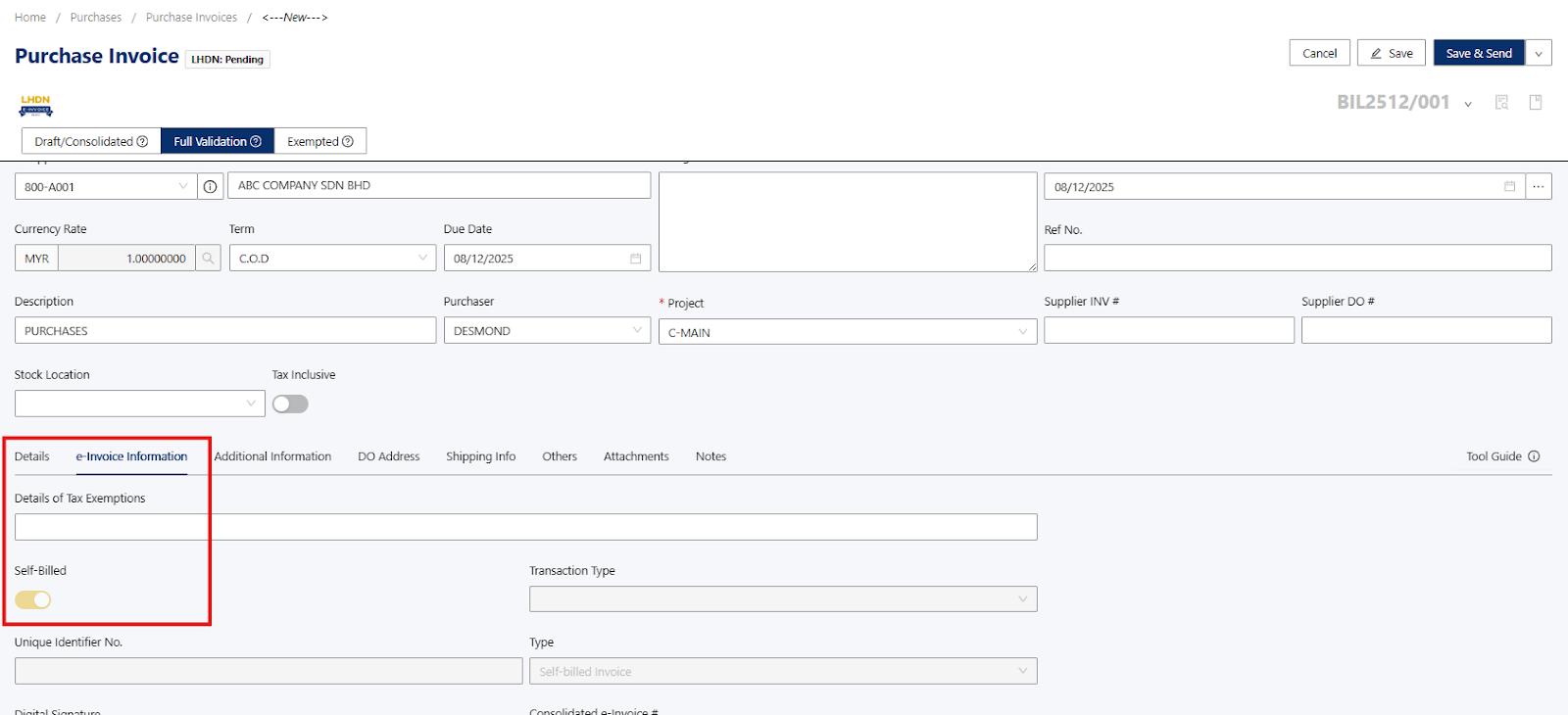The width and height of the screenshot is (1568, 715).
Task: Switch to the Additional Information tab
Action: click(272, 456)
